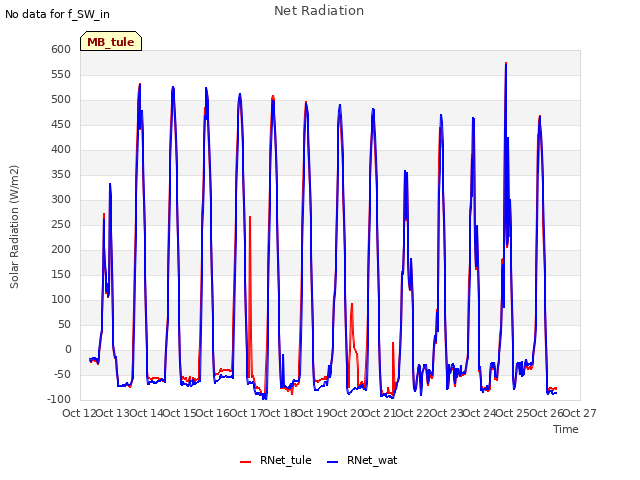Select the 'No data for f_SW_in' message

(57, 14)
